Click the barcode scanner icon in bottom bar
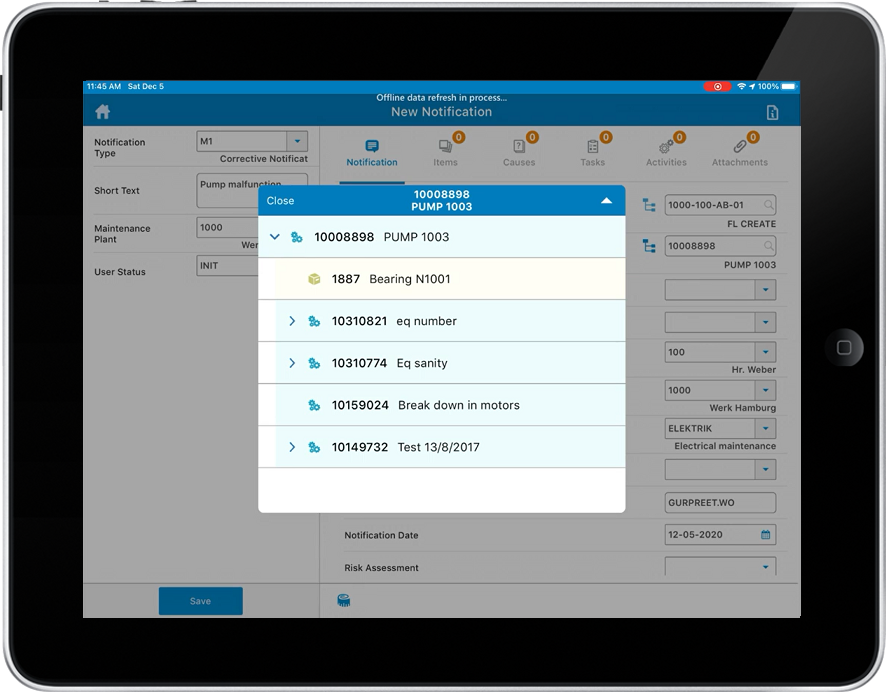This screenshot has width=886, height=692. (x=344, y=601)
